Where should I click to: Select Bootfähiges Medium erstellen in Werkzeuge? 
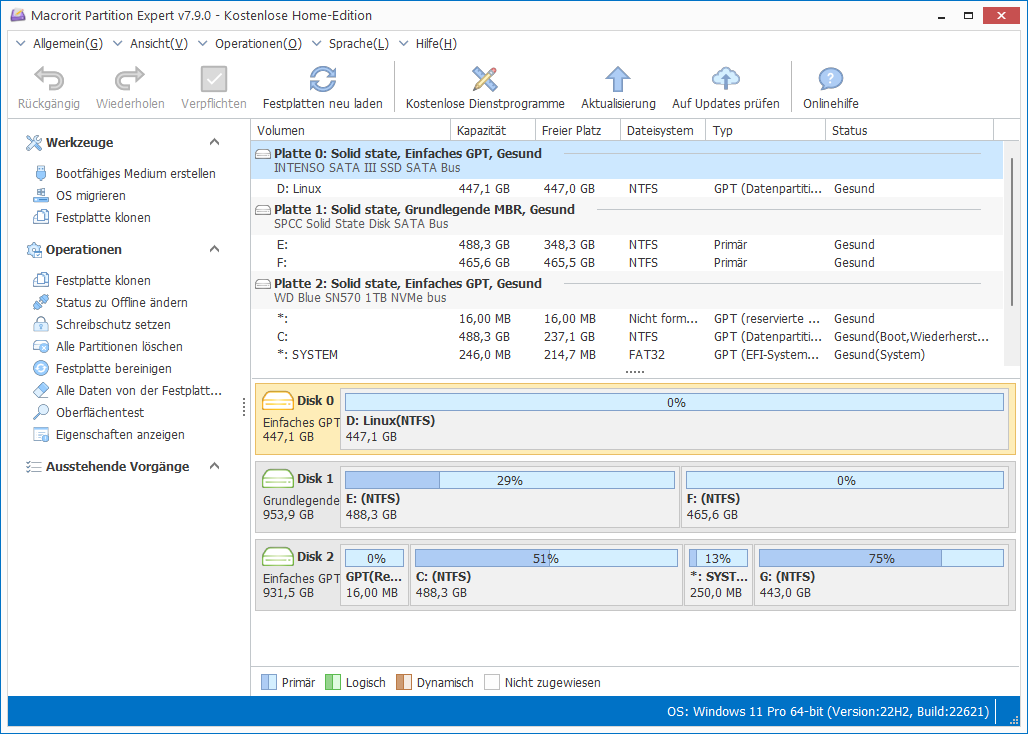click(125, 174)
